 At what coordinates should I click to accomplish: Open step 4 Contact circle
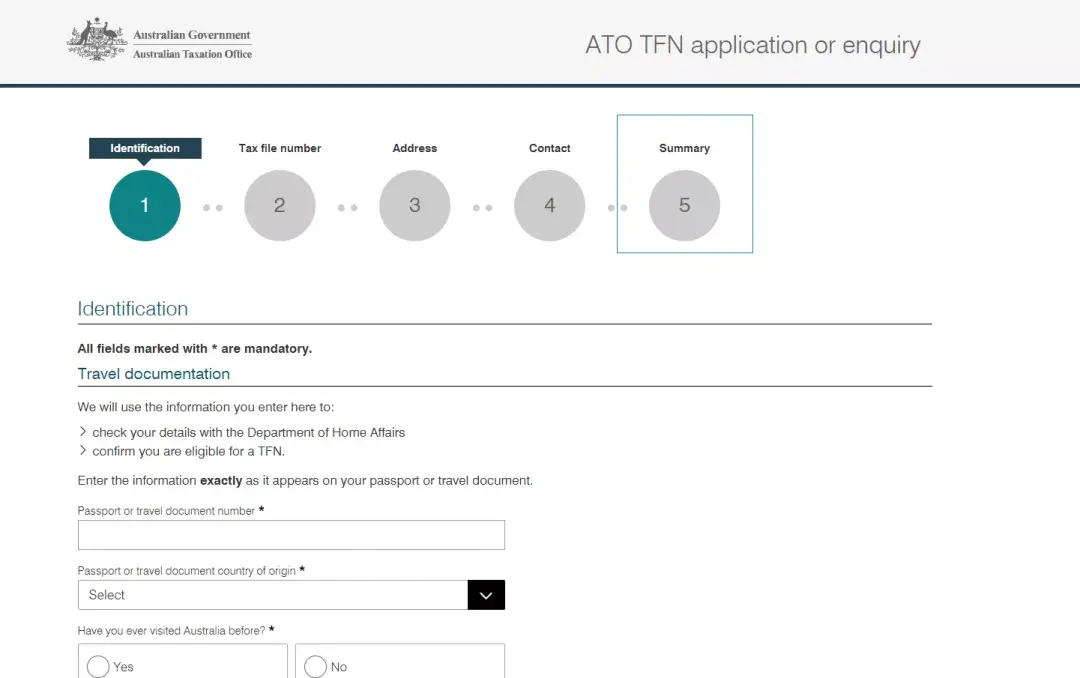click(x=550, y=205)
